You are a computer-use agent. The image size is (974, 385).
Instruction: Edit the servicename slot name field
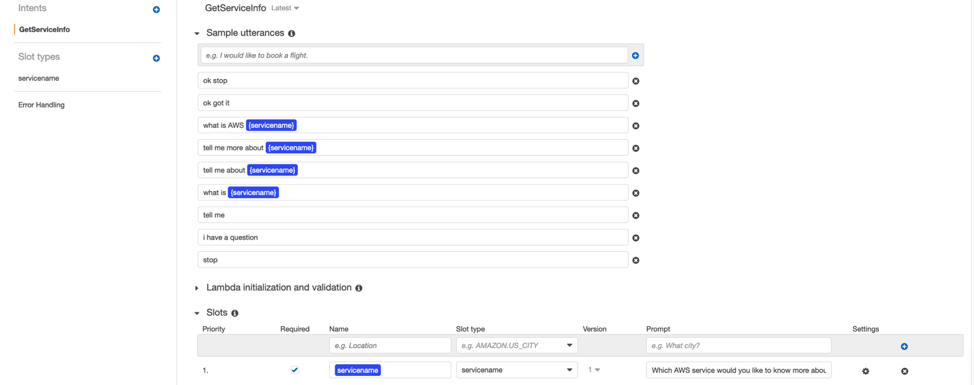click(x=390, y=370)
